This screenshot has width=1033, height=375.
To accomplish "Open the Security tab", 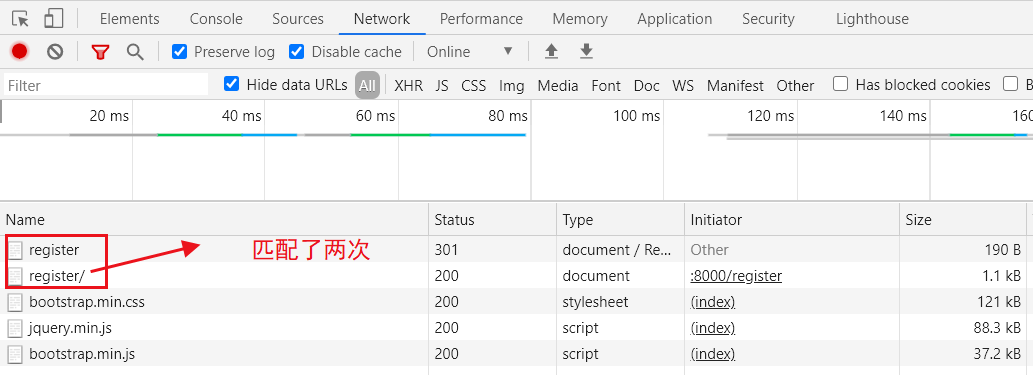I will (x=768, y=19).
